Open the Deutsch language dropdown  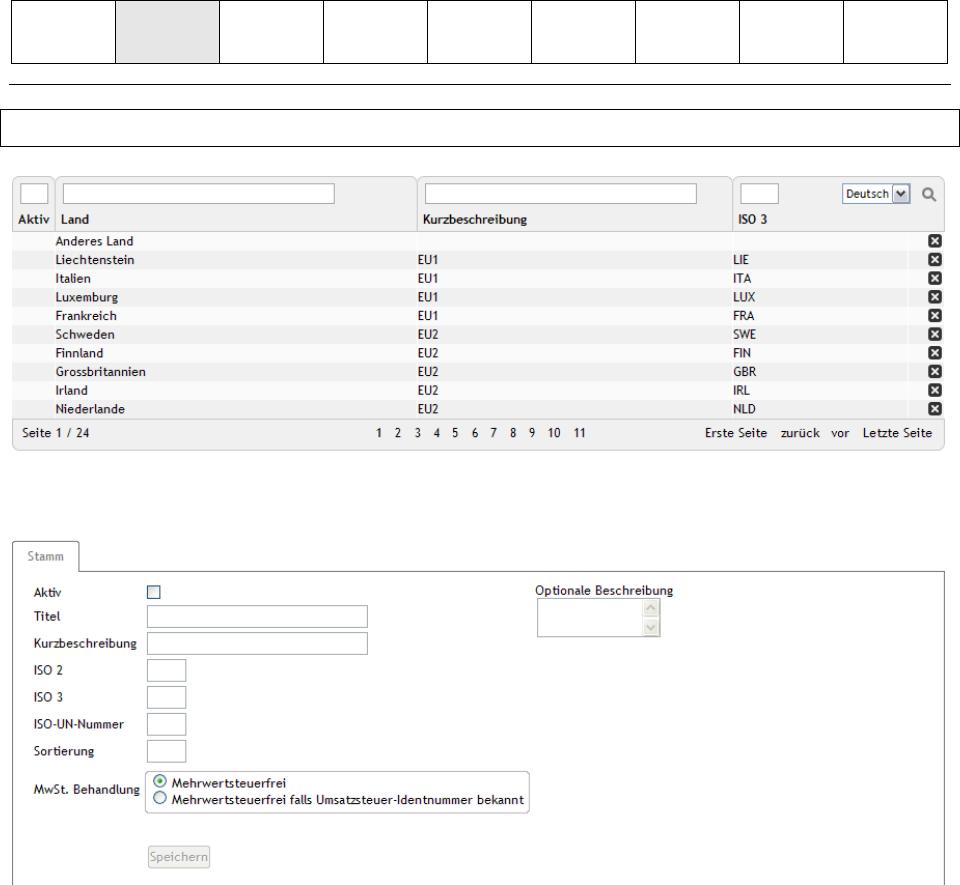(876, 194)
